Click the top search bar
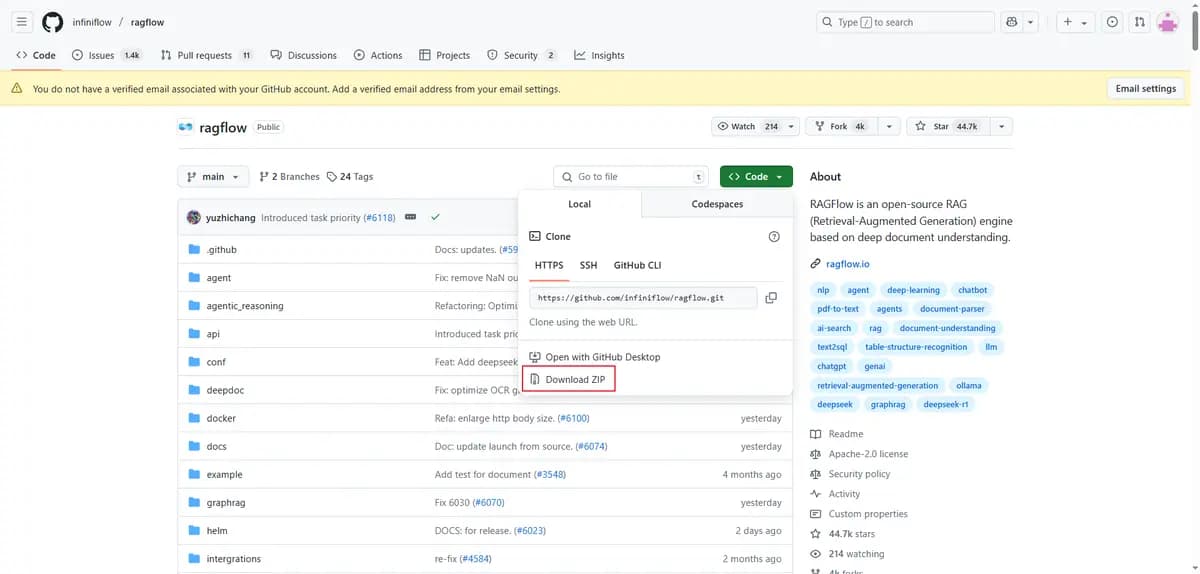The image size is (1200, 574). (x=905, y=22)
